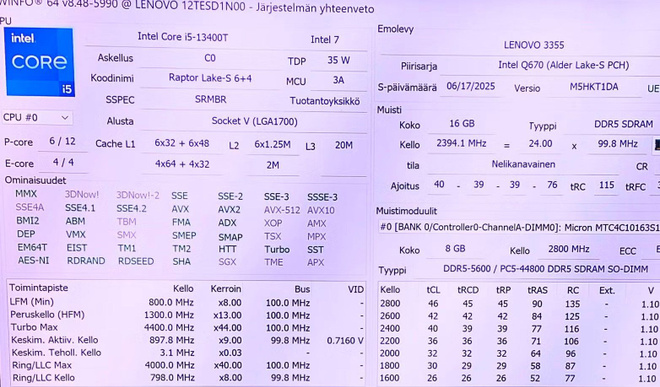The height and width of the screenshot is (387, 660).
Task: Click the Turbo feature flag
Action: click(277, 250)
